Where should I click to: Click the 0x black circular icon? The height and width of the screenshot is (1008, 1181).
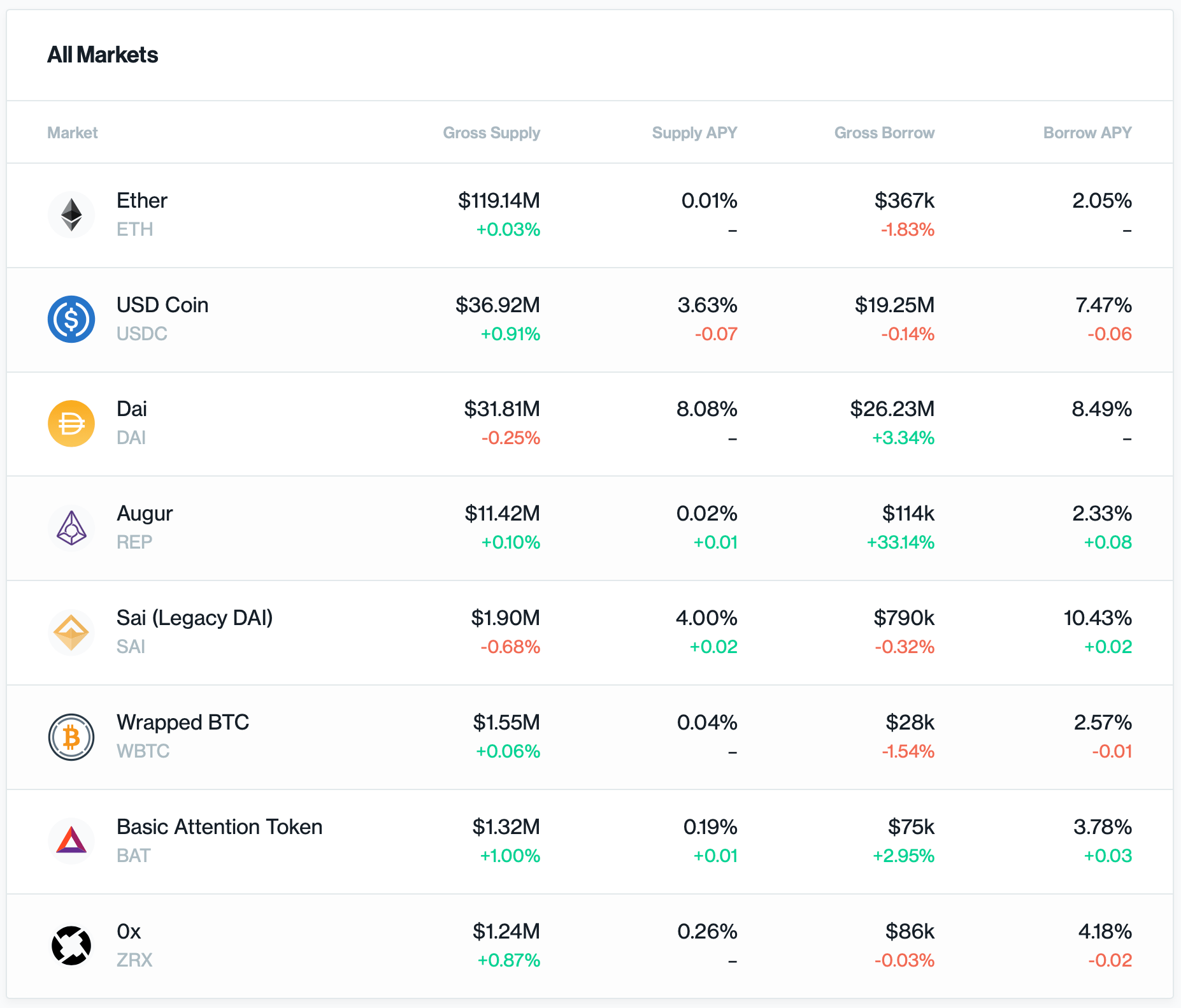[71, 946]
